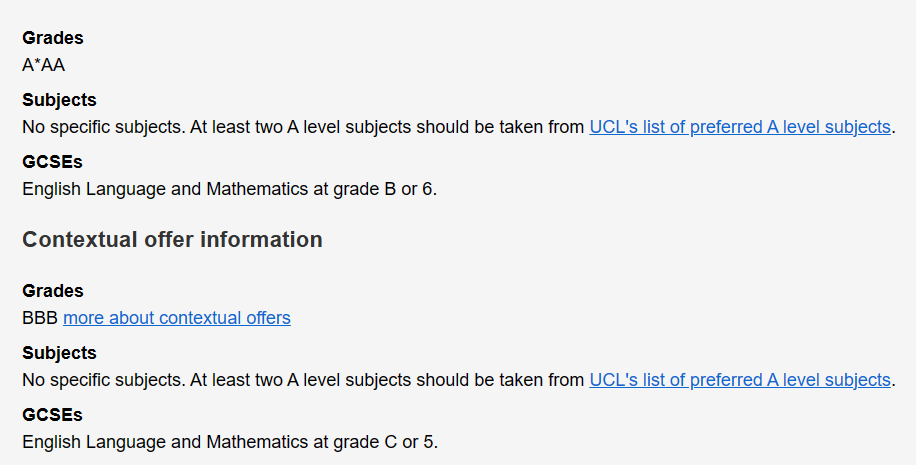Click the 'grade B or 6' GCSE text

click(x=385, y=189)
